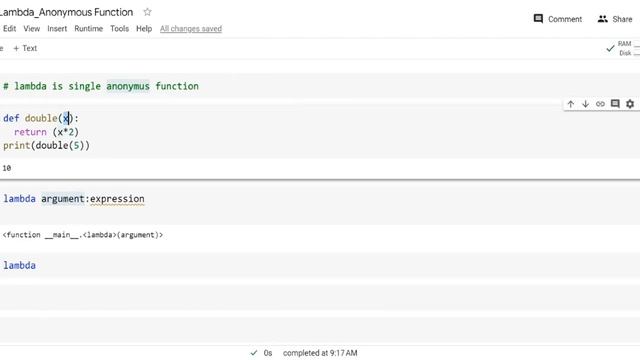Move cell down with the down arrow icon
The height and width of the screenshot is (360, 640).
click(x=585, y=104)
